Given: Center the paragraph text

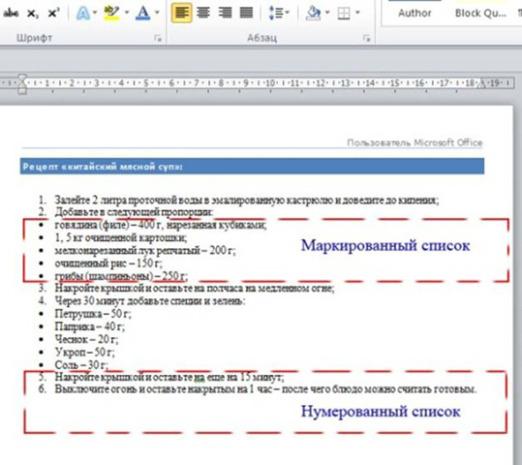Looking at the screenshot, I should point(203,13).
